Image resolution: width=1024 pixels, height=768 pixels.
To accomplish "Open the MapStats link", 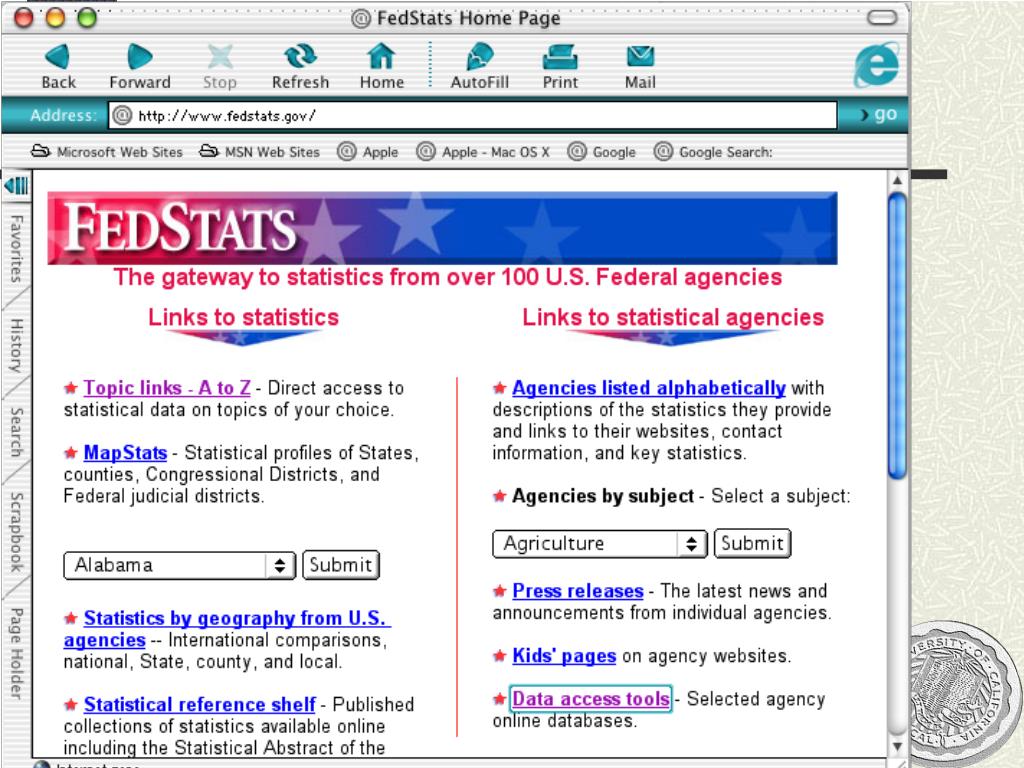I will click(125, 453).
